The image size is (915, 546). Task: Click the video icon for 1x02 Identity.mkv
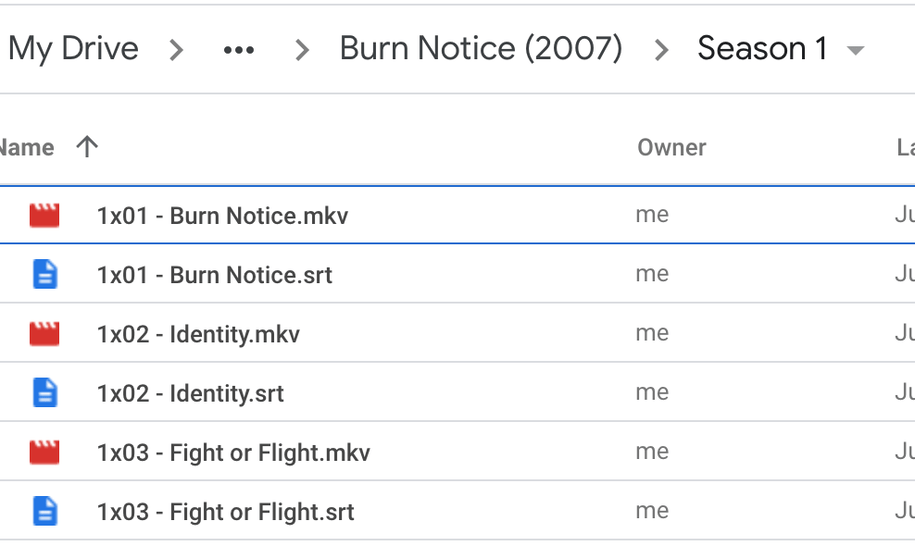pos(44,334)
